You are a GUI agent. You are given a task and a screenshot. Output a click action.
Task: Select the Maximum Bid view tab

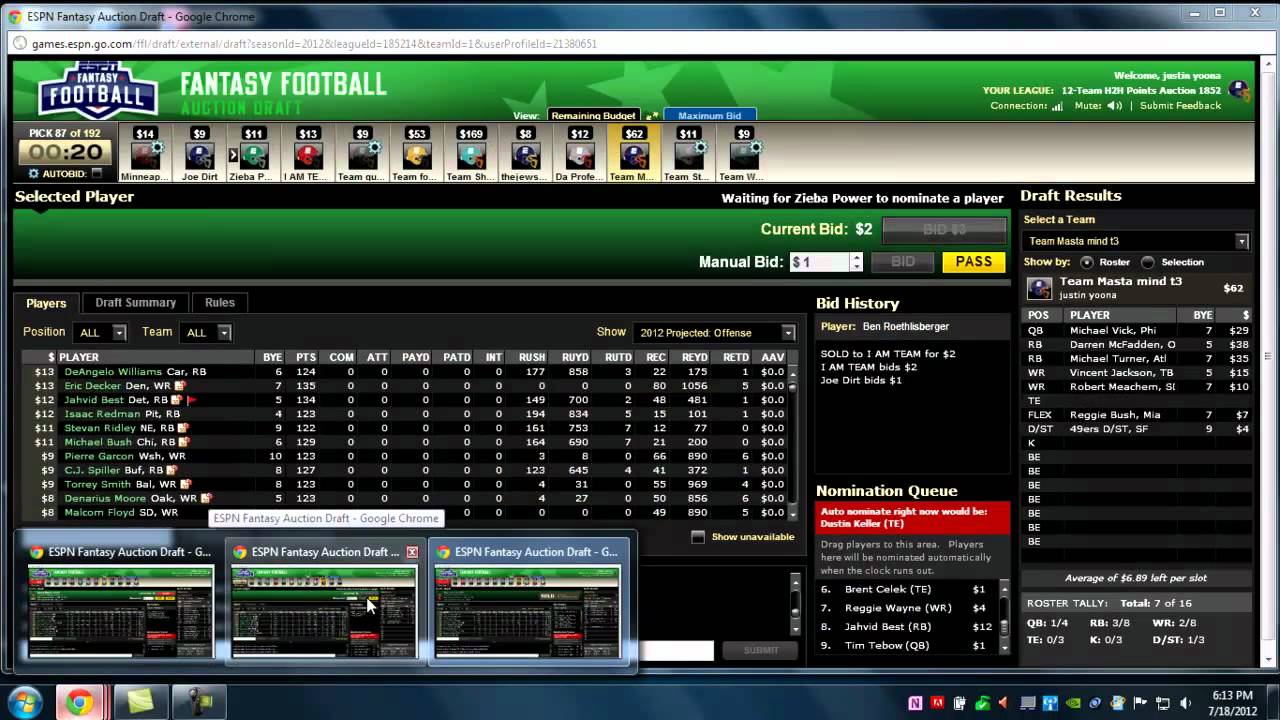pyautogui.click(x=710, y=116)
